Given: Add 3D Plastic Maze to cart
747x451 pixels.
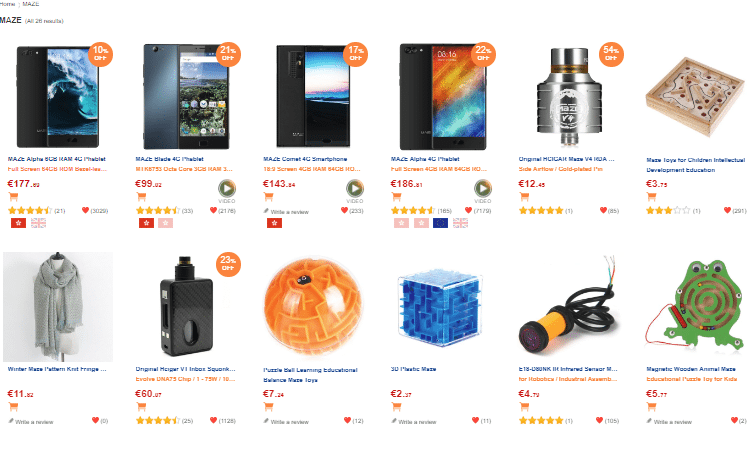Looking at the screenshot, I should (x=396, y=407).
